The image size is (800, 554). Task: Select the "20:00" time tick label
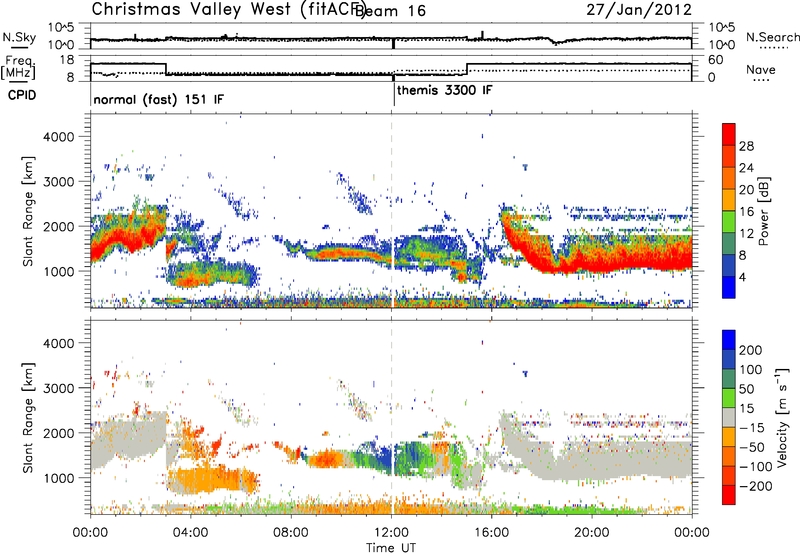592,533
